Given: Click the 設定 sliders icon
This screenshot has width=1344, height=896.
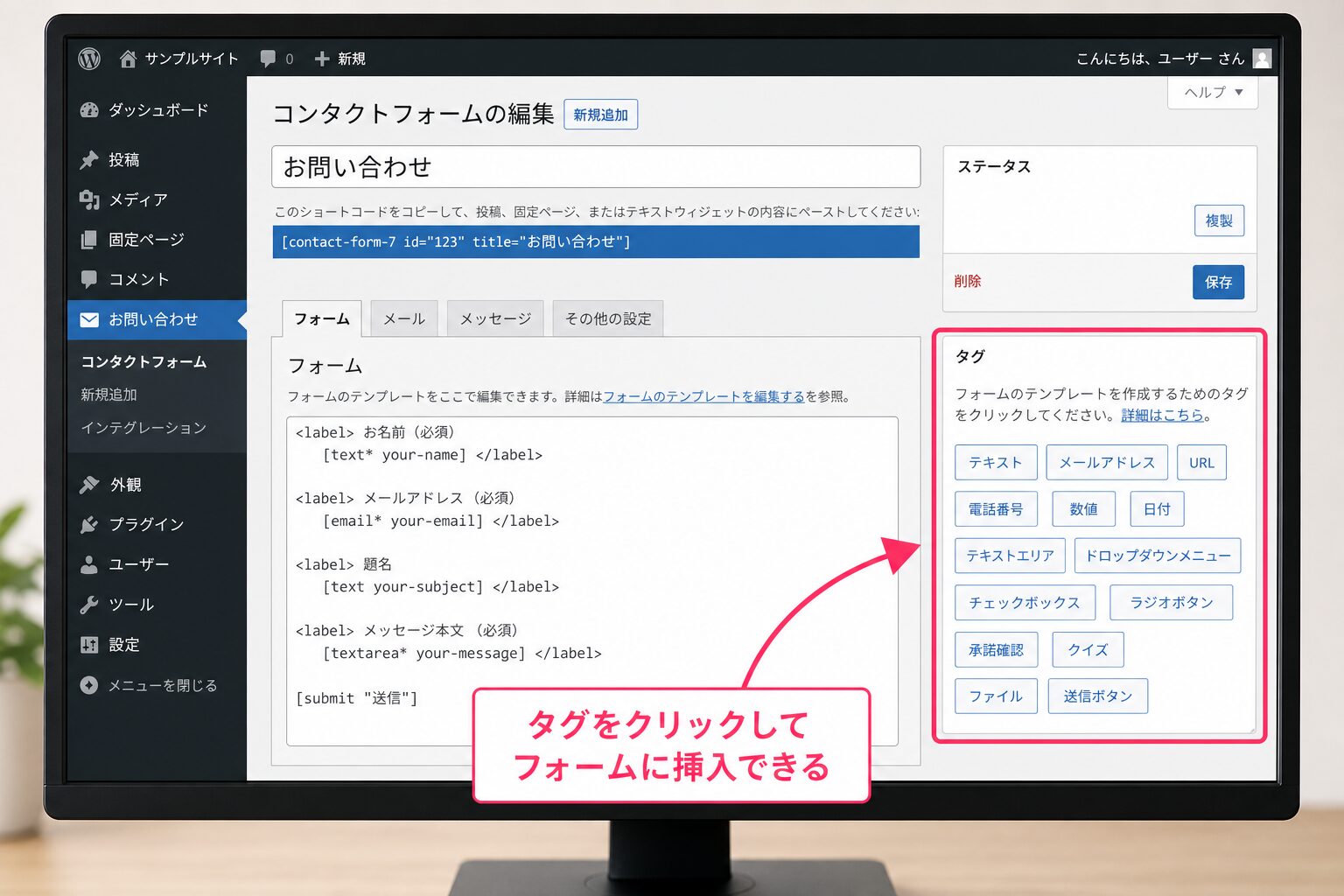Looking at the screenshot, I should click(89, 645).
